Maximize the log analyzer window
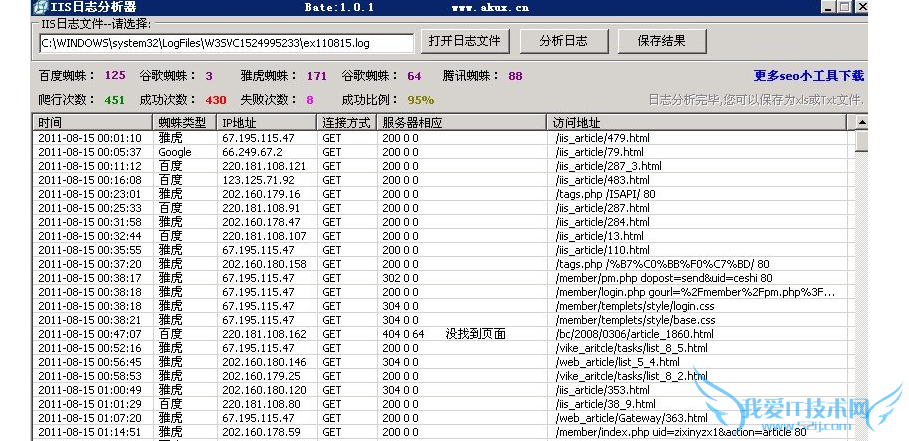The image size is (909, 441). pyautogui.click(x=844, y=8)
